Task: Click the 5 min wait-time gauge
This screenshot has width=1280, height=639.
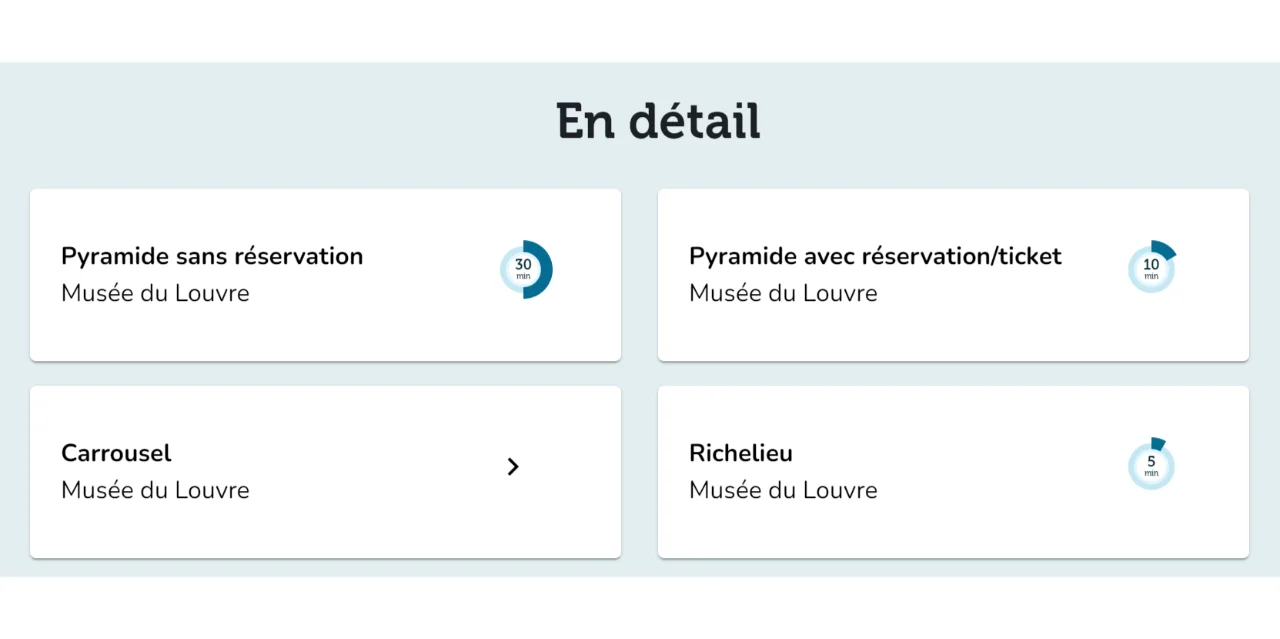Action: [x=1151, y=465]
